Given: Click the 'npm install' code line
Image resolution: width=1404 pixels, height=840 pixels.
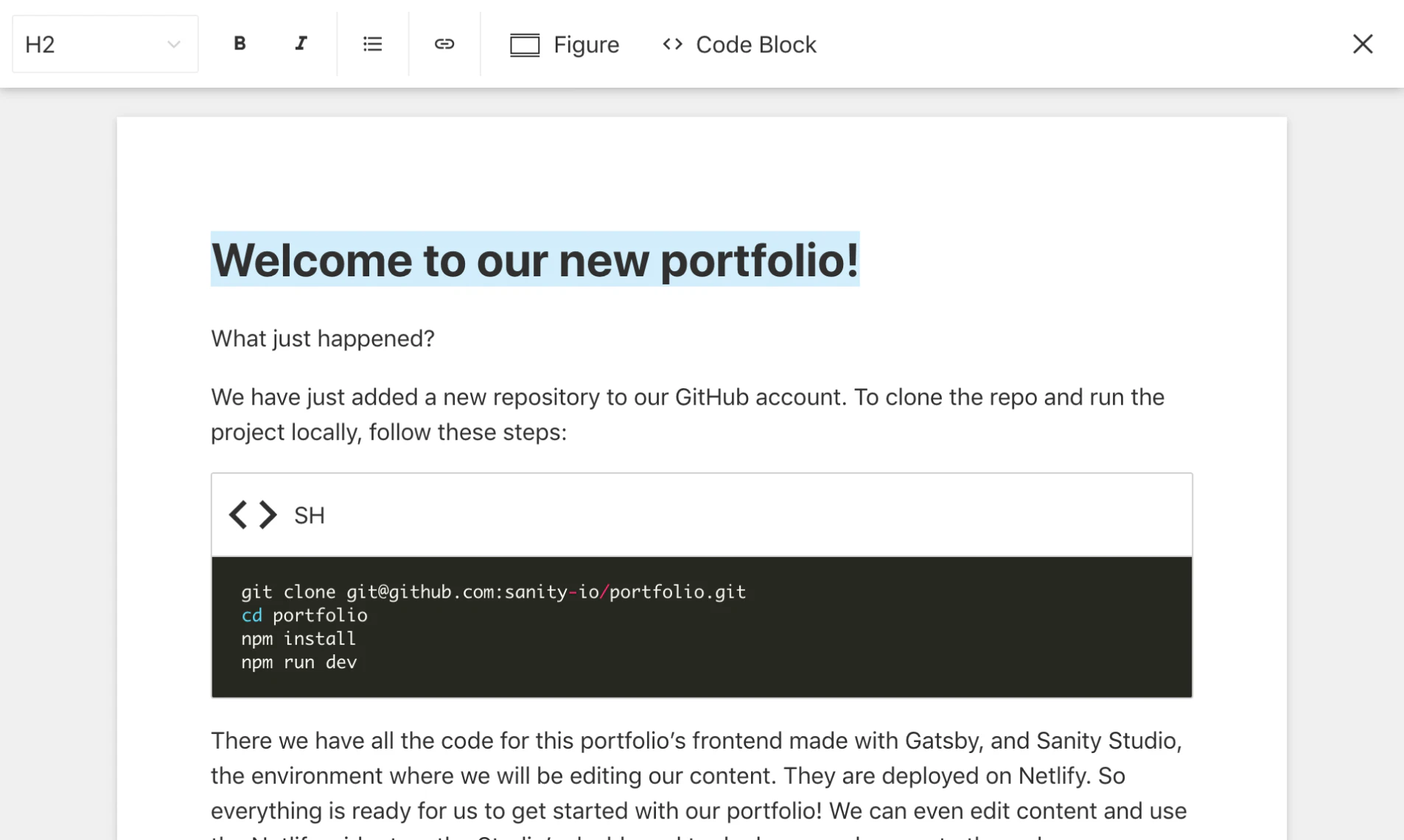Looking at the screenshot, I should (x=298, y=639).
